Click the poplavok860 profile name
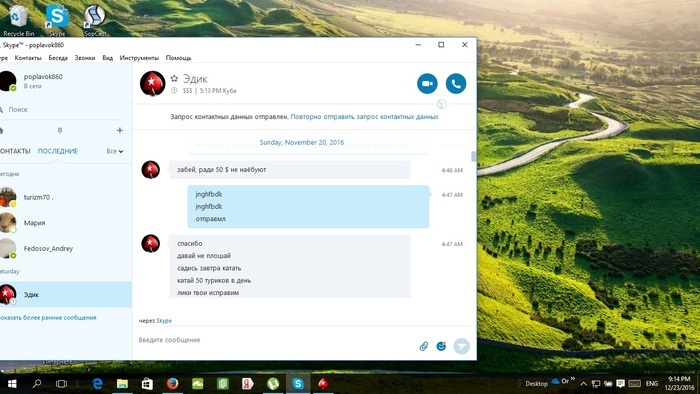This screenshot has height=394, width=700. (43, 77)
